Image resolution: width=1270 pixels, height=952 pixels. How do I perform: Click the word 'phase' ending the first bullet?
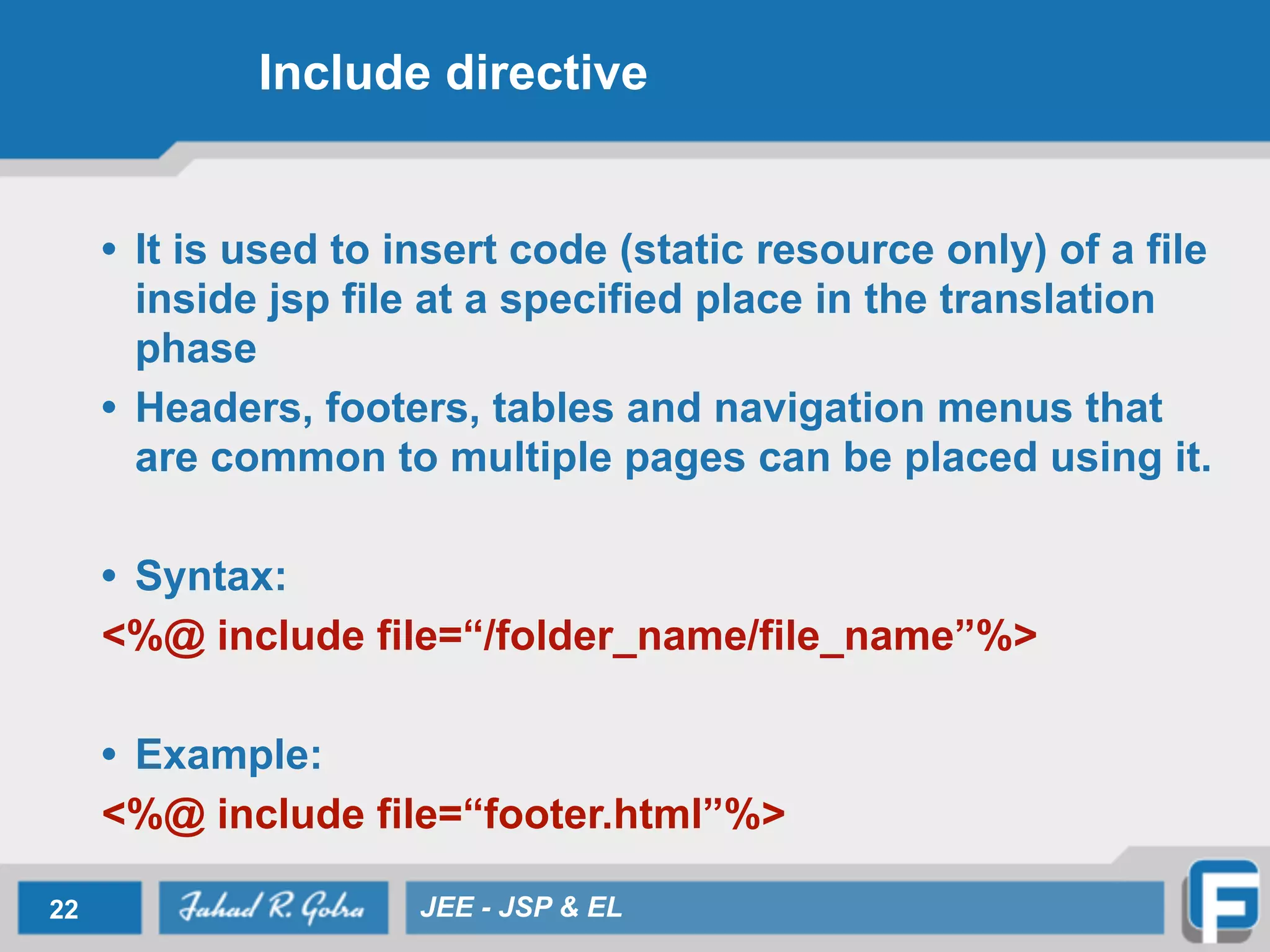[196, 349]
